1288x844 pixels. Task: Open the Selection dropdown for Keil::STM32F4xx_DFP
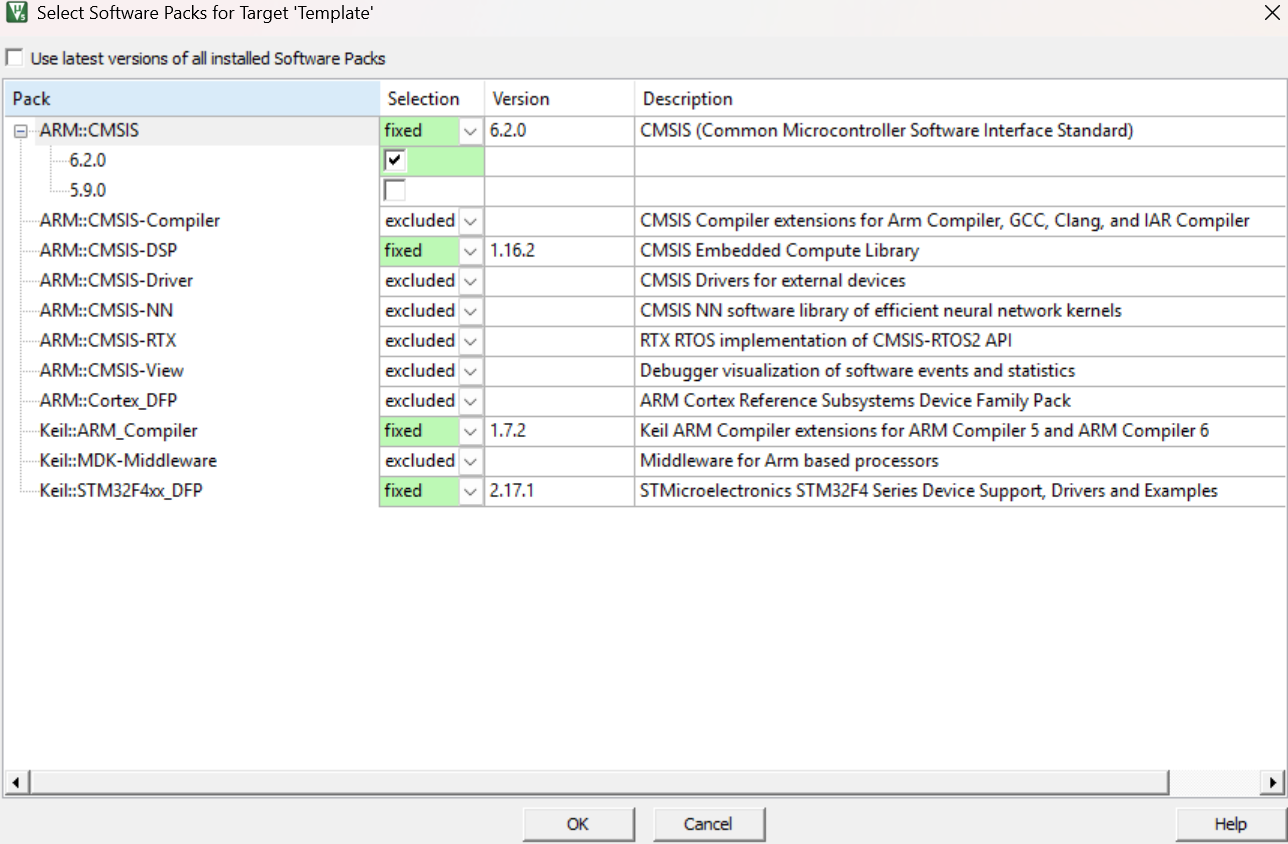pyautogui.click(x=470, y=490)
